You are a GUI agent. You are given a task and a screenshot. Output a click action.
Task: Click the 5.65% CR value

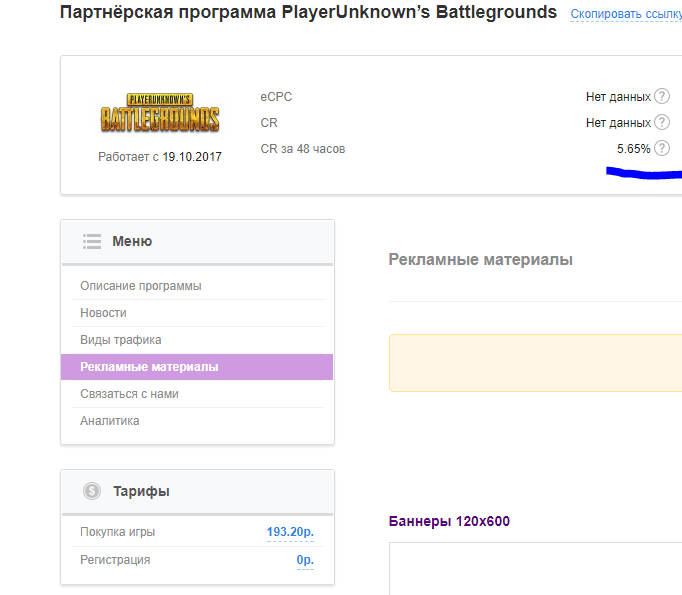[633, 149]
